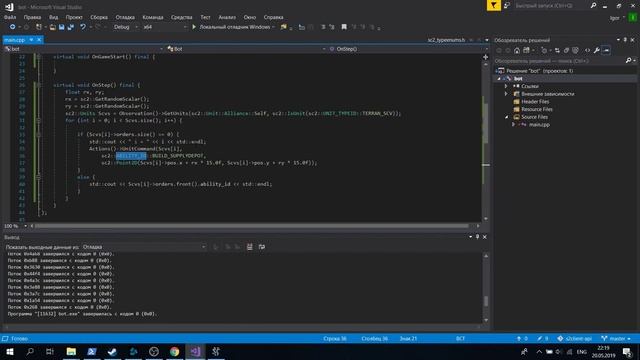
Task: Click the yellow notifications filter flag icon
Action: point(493,5)
